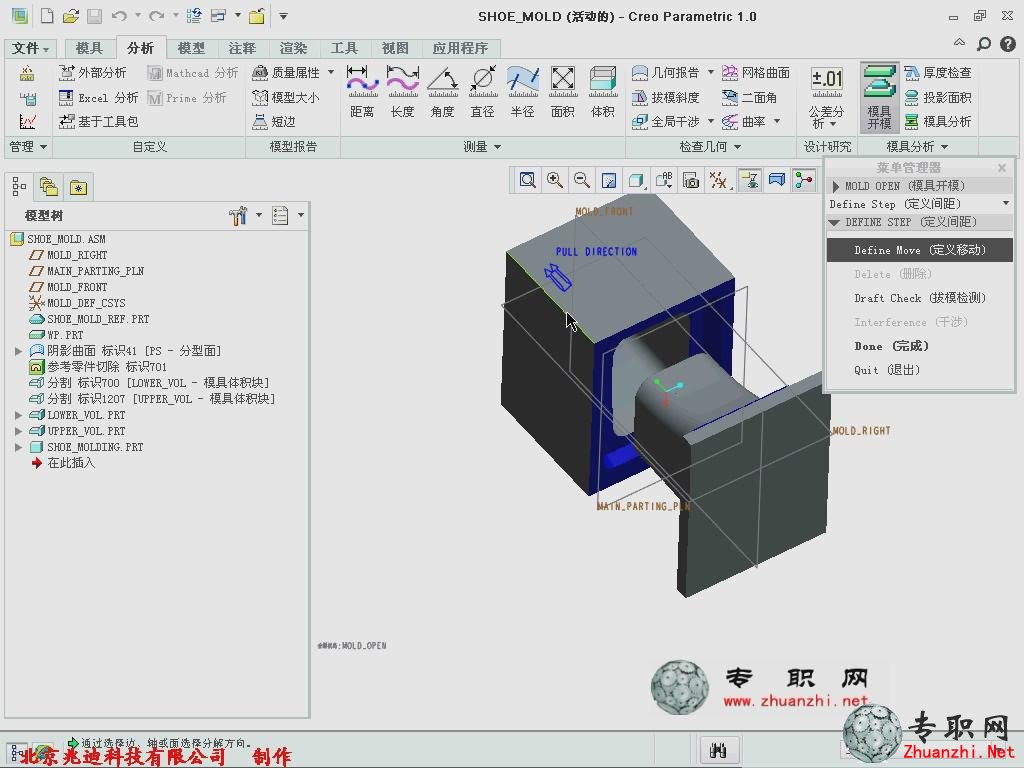
Task: Open 基于工具包 toolkit-based analysis
Action: [98, 121]
